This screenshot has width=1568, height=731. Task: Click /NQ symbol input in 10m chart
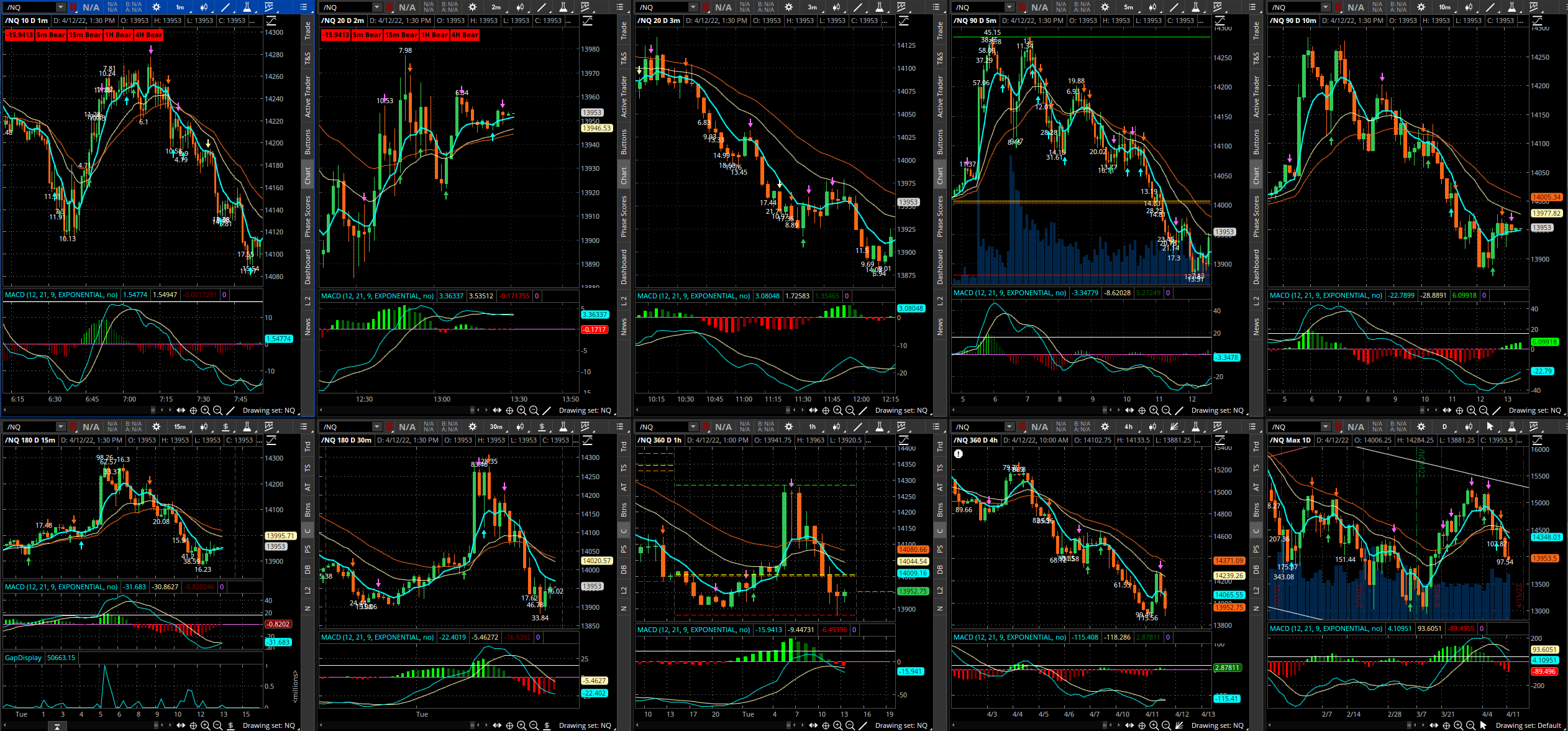1294,7
